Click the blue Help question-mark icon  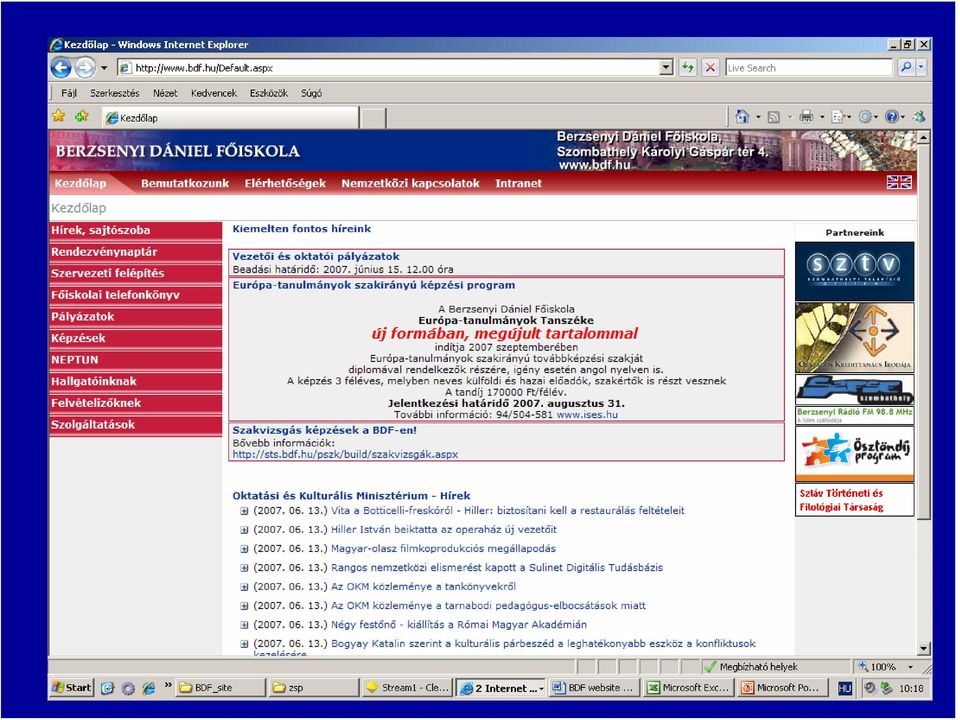[x=892, y=116]
